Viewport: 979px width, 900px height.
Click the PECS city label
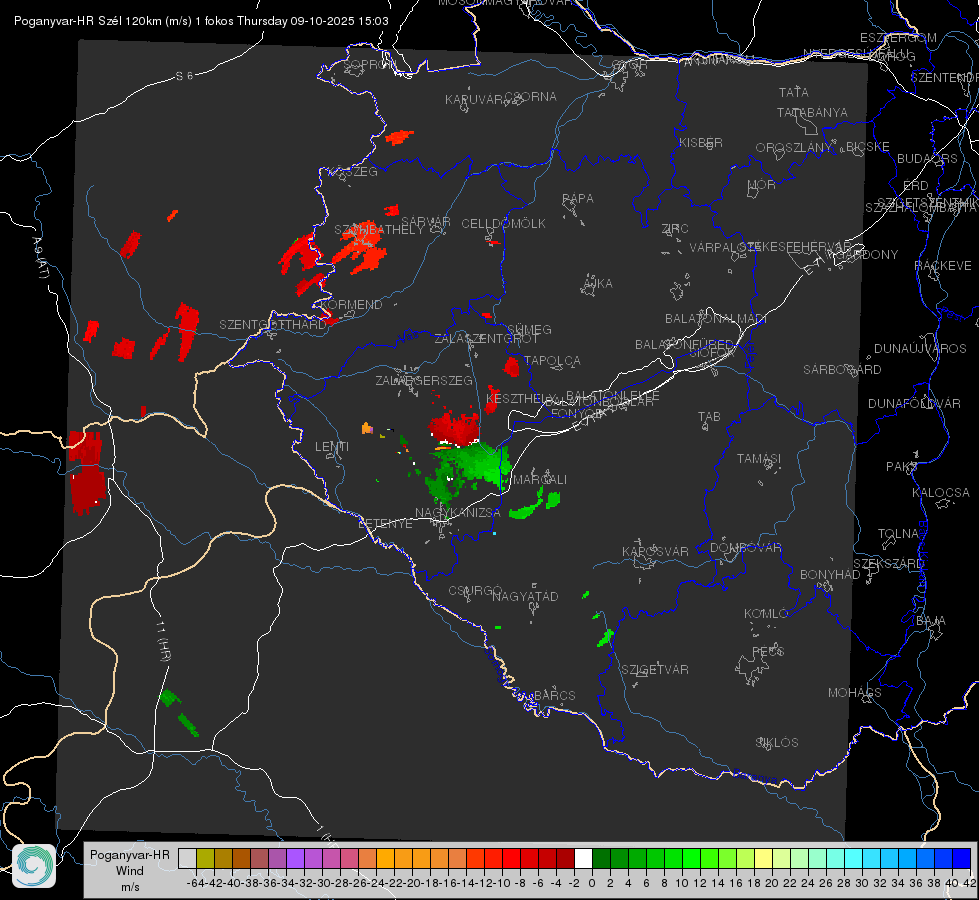767,651
